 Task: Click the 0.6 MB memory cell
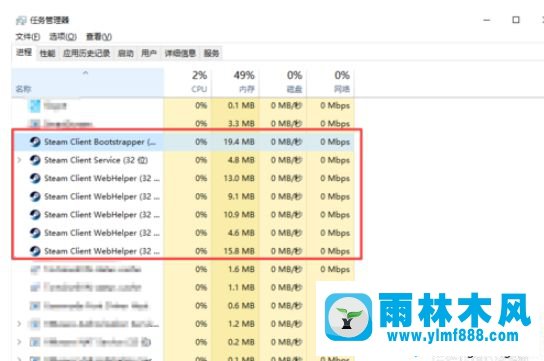click(235, 306)
